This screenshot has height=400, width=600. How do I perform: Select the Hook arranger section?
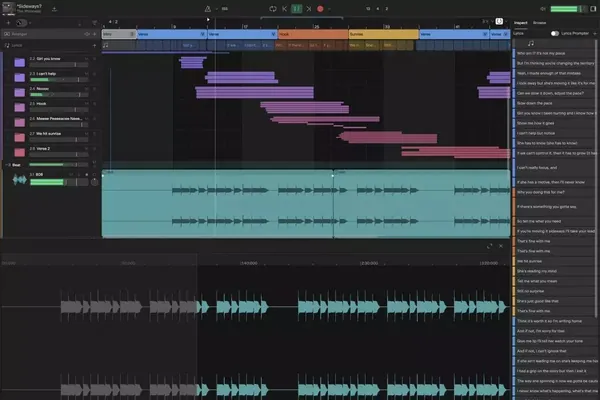pos(313,34)
